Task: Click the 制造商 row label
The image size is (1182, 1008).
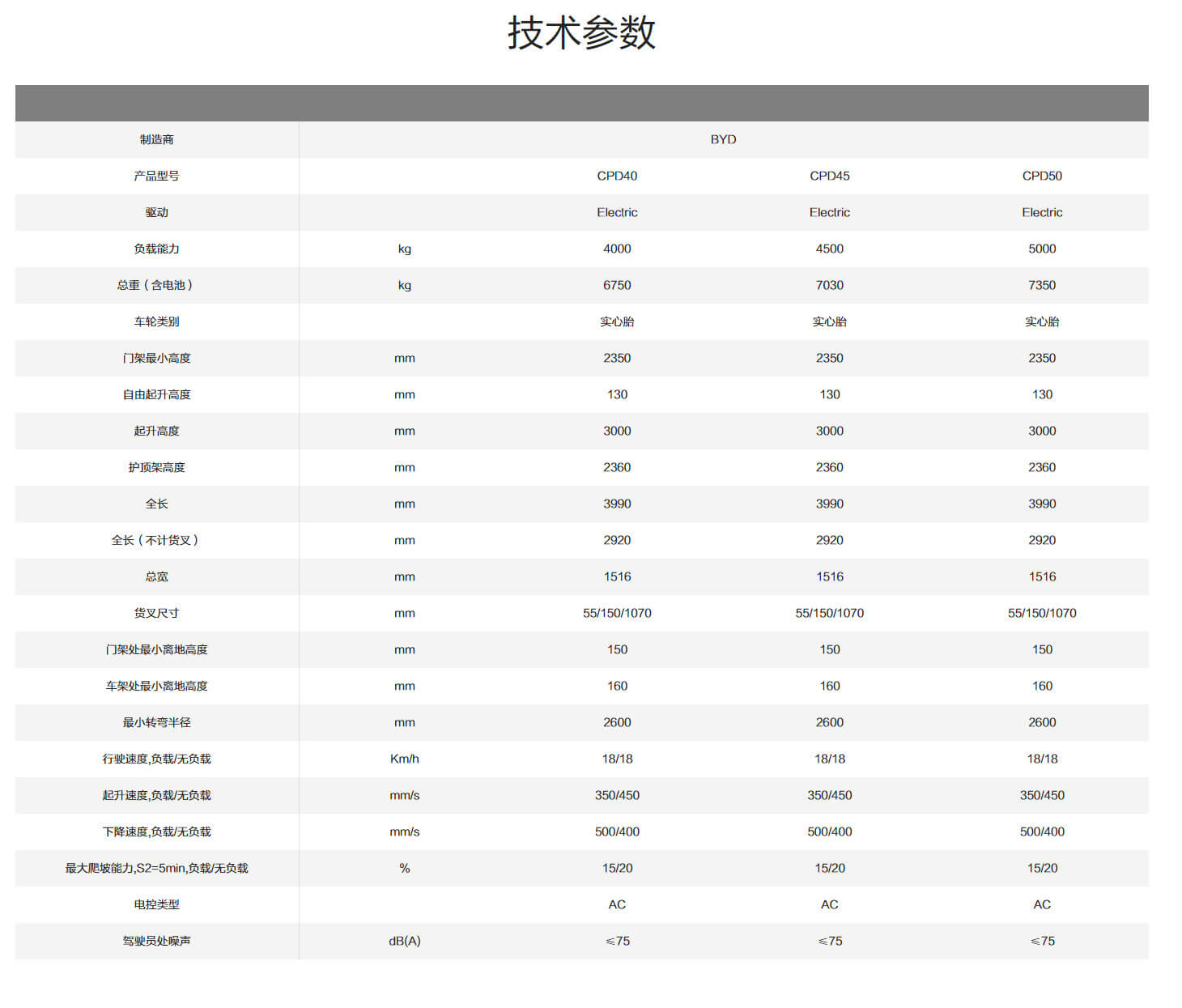Action: coord(156,139)
